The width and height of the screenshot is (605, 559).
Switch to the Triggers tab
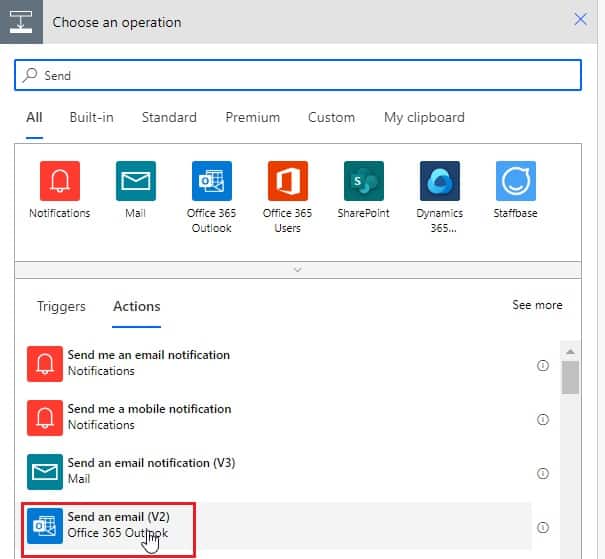pos(61,306)
